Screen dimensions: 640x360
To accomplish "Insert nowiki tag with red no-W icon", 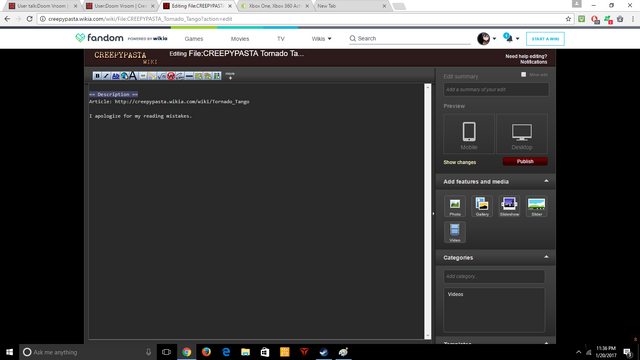I will pos(171,76).
